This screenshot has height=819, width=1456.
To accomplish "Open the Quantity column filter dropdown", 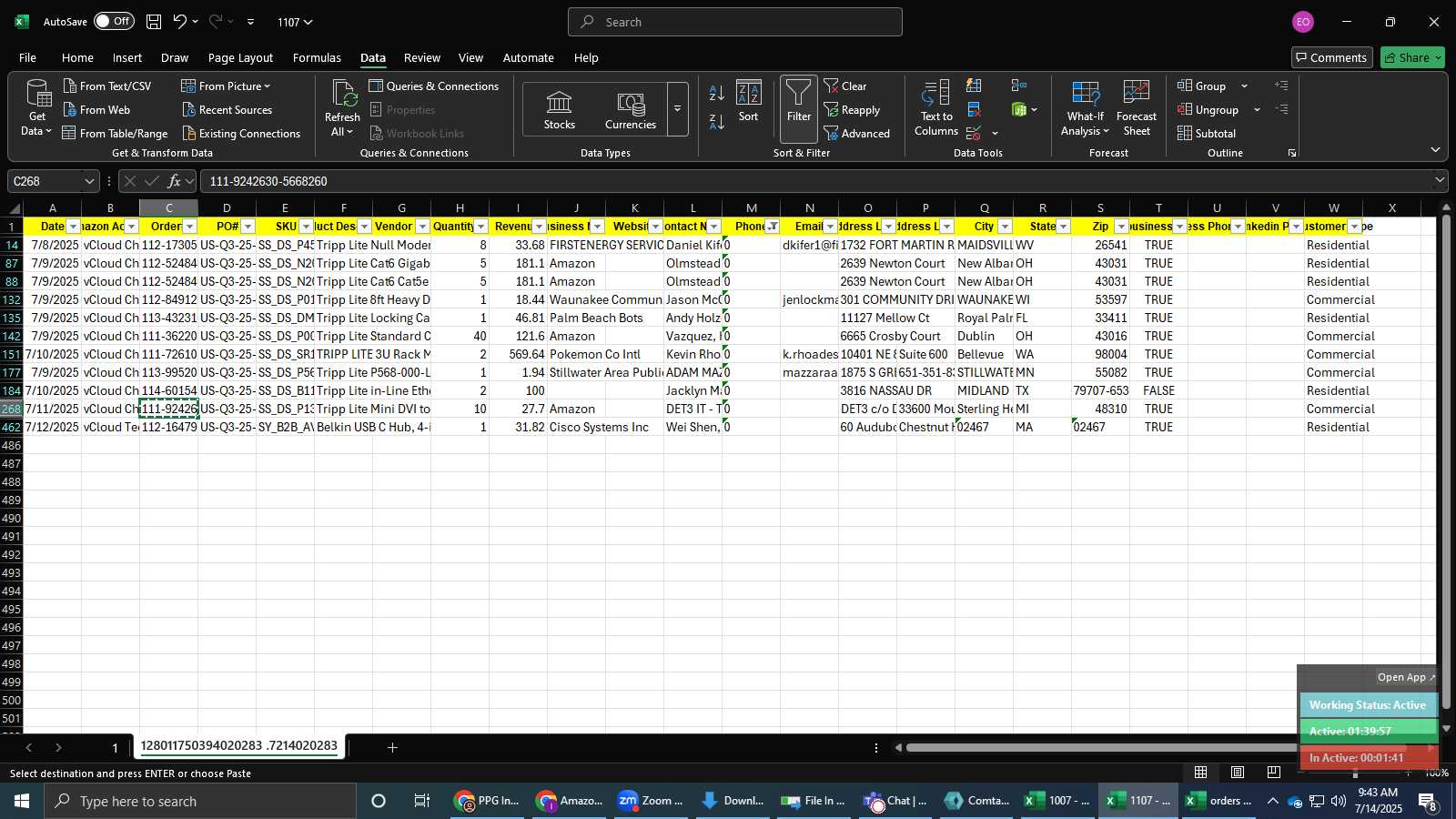I will 480,227.
